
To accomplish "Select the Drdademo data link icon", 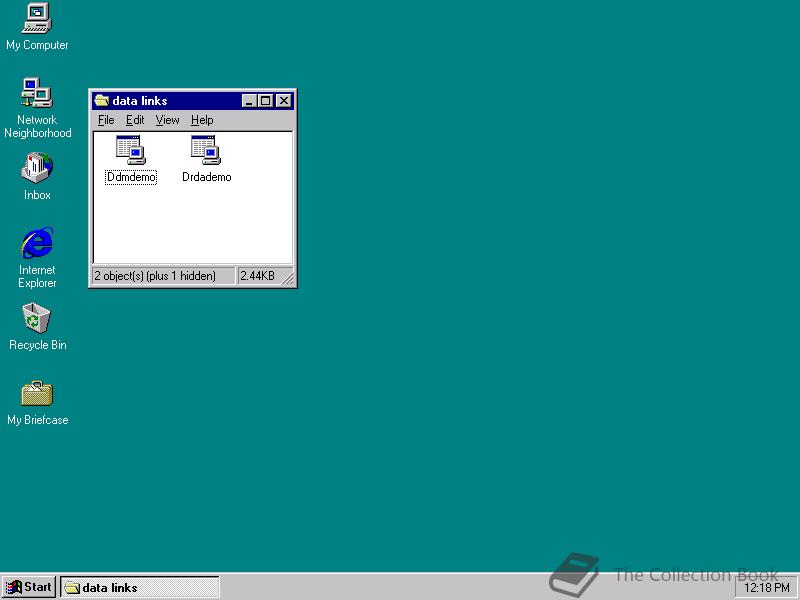I will (x=206, y=149).
